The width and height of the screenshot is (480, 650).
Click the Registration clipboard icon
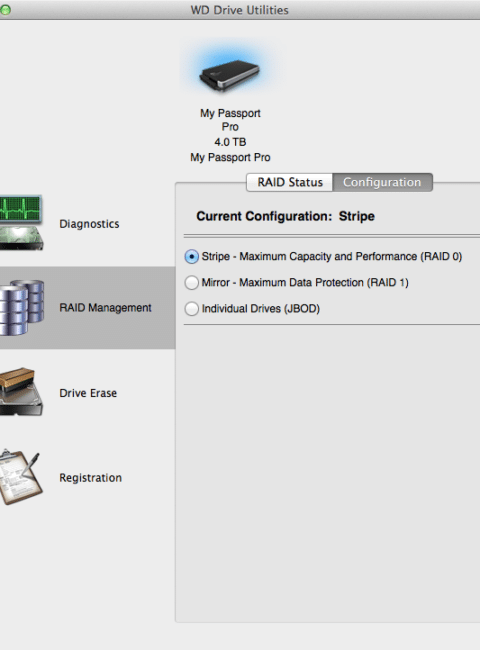point(21,477)
